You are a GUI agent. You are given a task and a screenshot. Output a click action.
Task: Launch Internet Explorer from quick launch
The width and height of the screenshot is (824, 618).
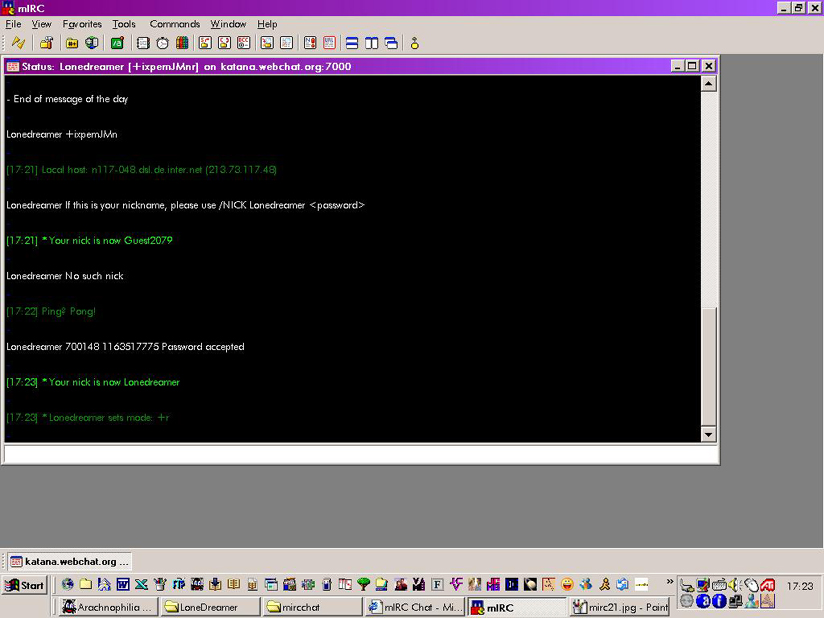click(x=67, y=584)
